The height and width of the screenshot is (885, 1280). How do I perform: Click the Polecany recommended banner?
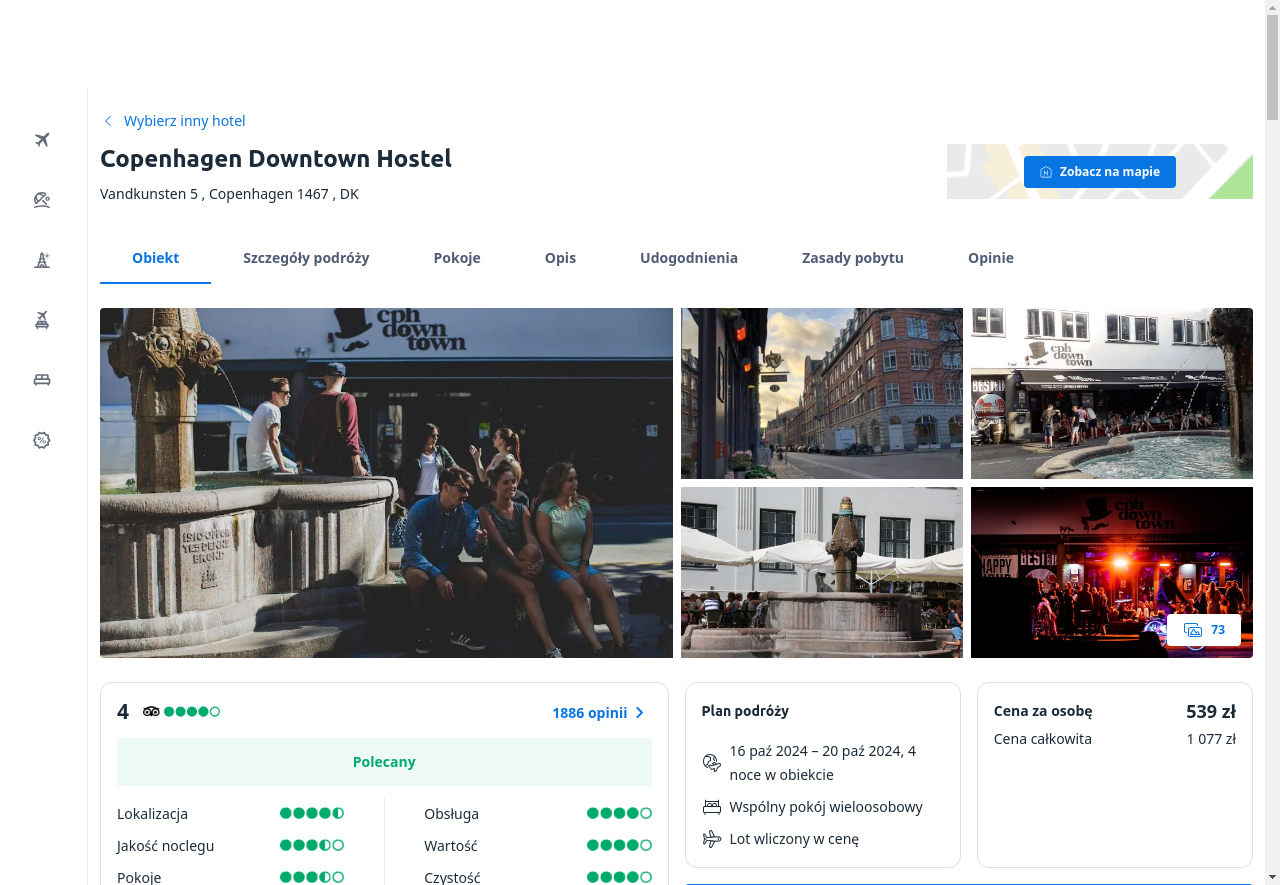coord(384,762)
